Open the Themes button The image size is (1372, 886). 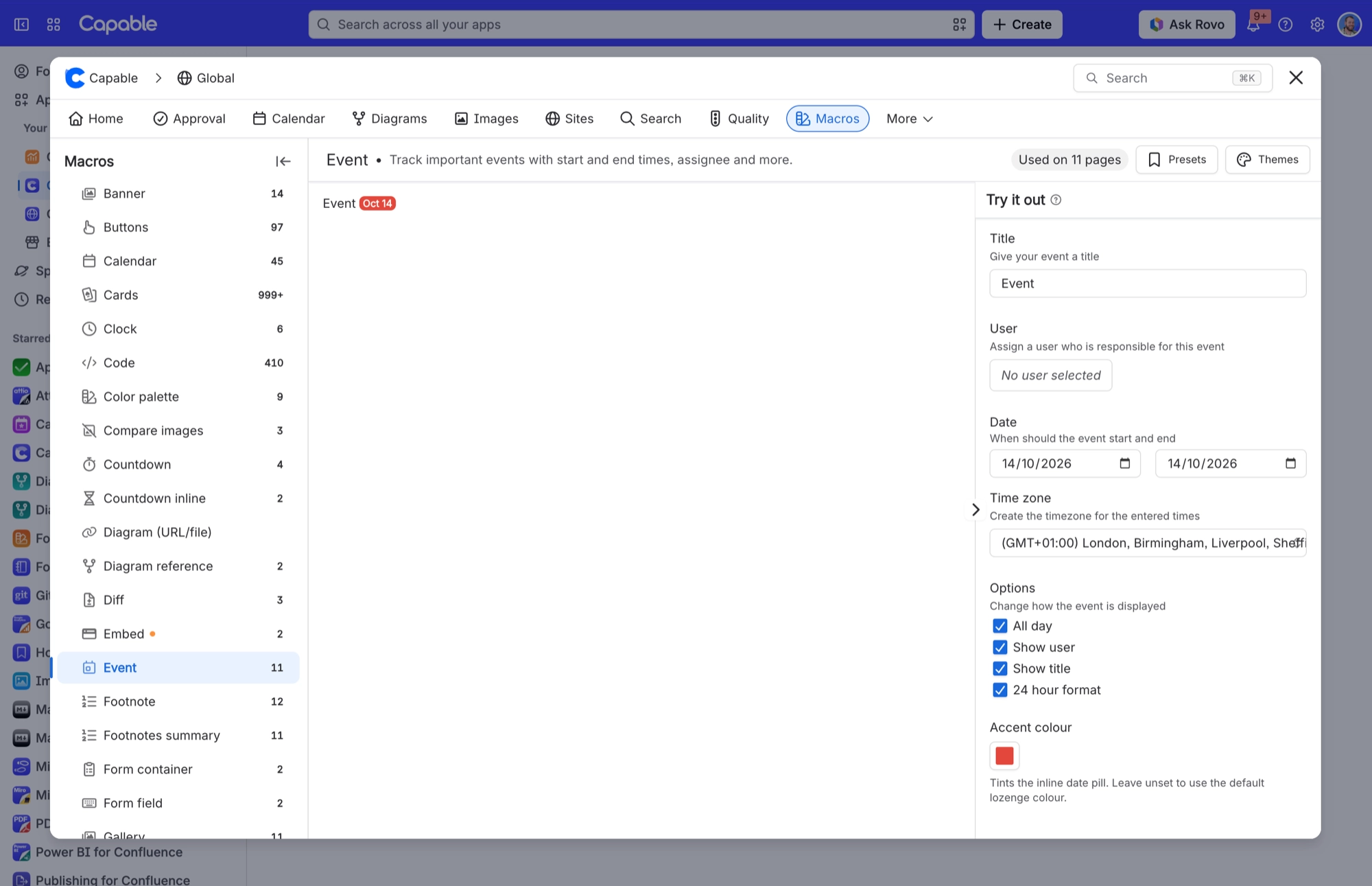coord(1267,159)
